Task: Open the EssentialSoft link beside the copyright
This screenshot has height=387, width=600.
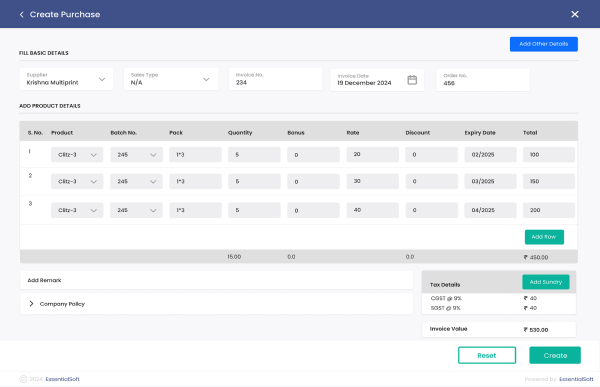Action: tap(62, 379)
